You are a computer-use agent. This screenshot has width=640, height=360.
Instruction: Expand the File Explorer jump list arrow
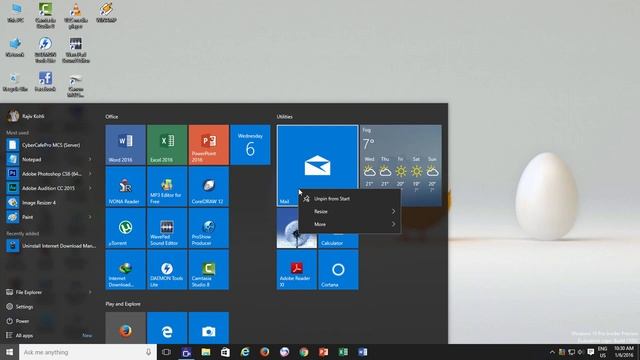tap(90, 292)
